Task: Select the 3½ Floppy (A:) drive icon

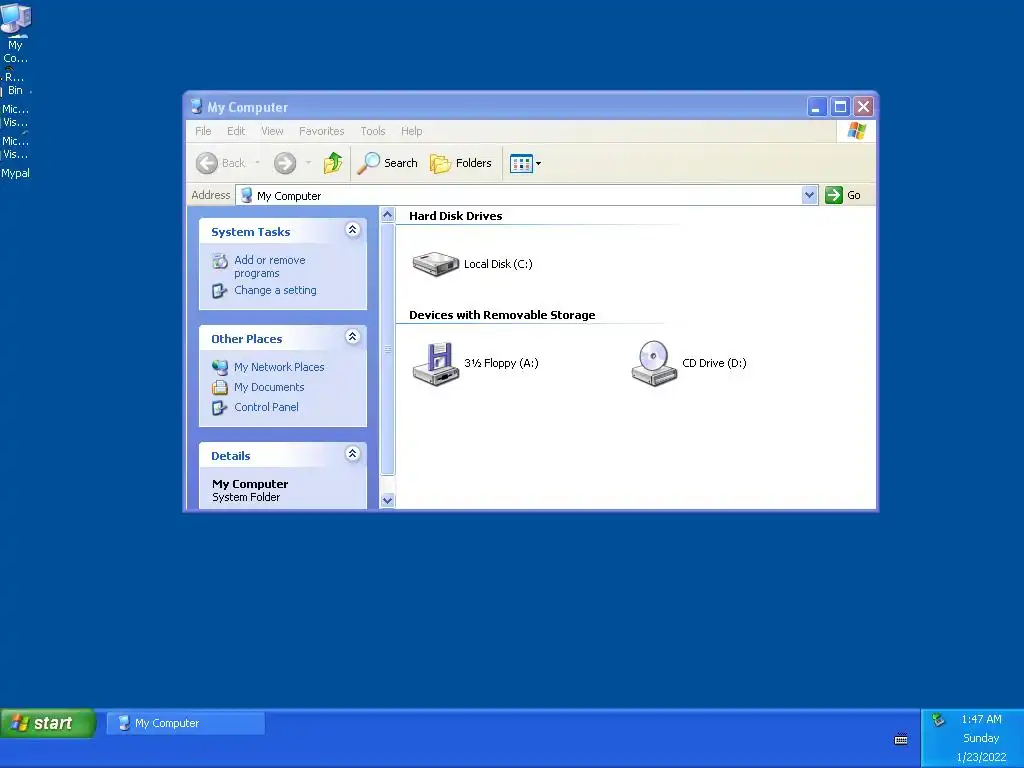Action: (436, 364)
